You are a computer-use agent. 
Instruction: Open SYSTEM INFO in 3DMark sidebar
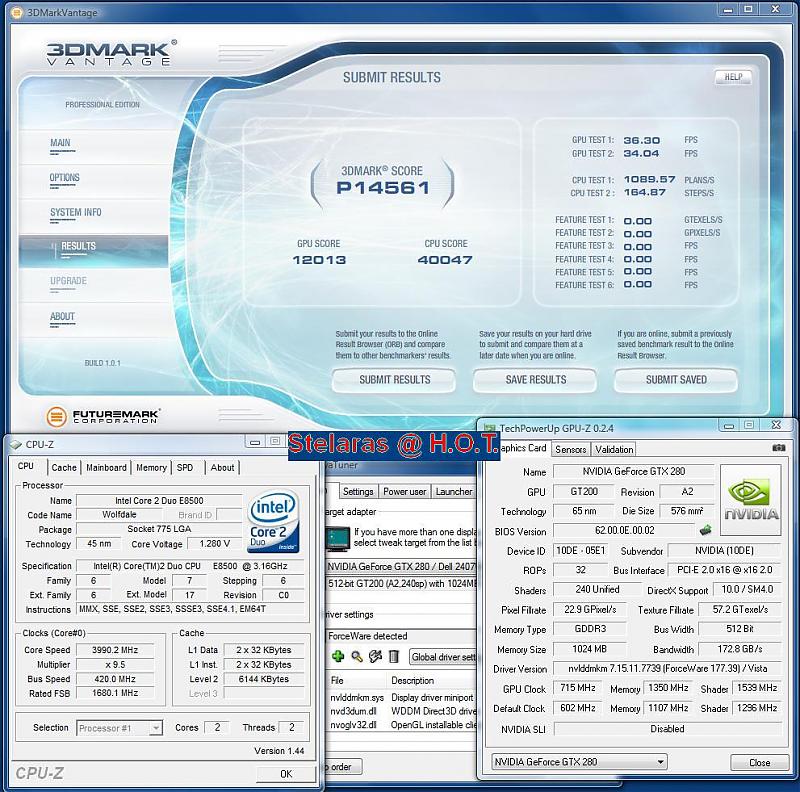[76, 212]
